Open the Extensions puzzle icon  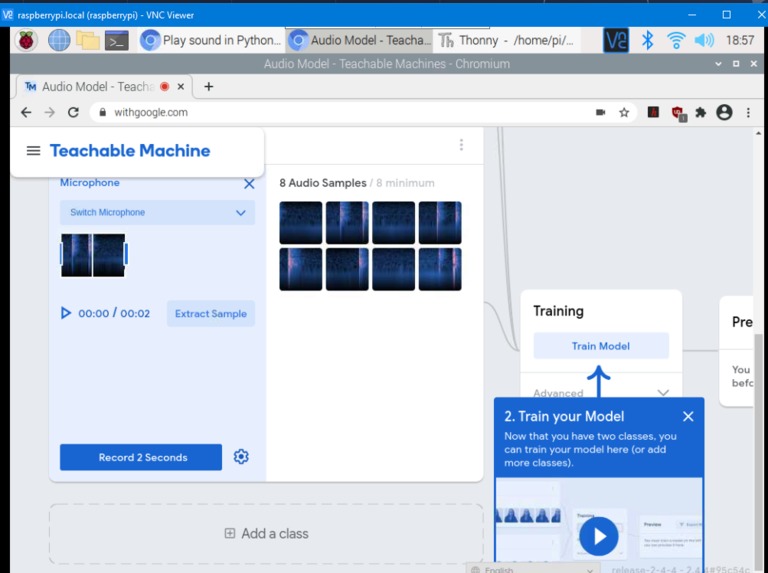pos(701,113)
